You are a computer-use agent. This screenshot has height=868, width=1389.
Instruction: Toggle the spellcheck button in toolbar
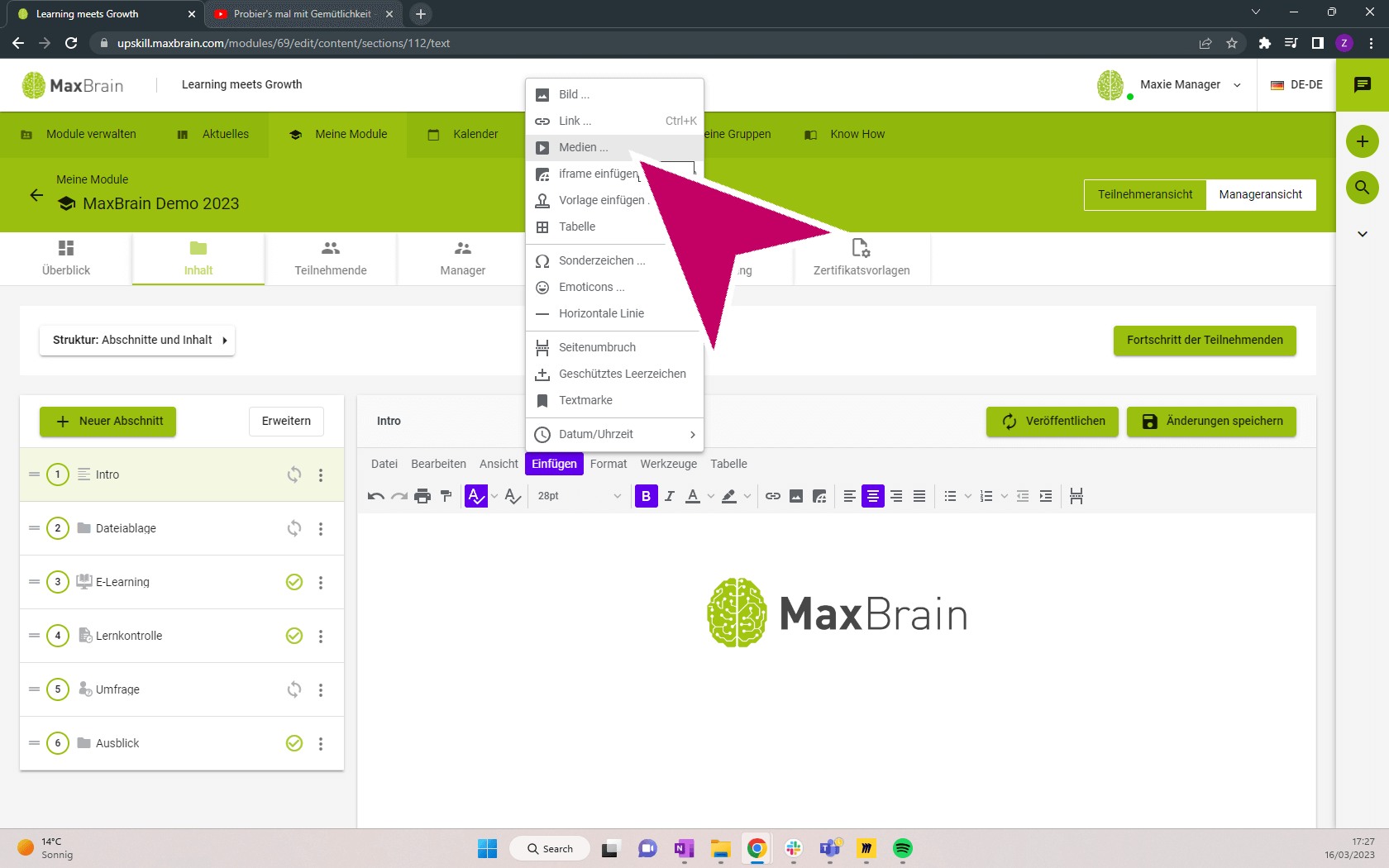click(x=476, y=496)
